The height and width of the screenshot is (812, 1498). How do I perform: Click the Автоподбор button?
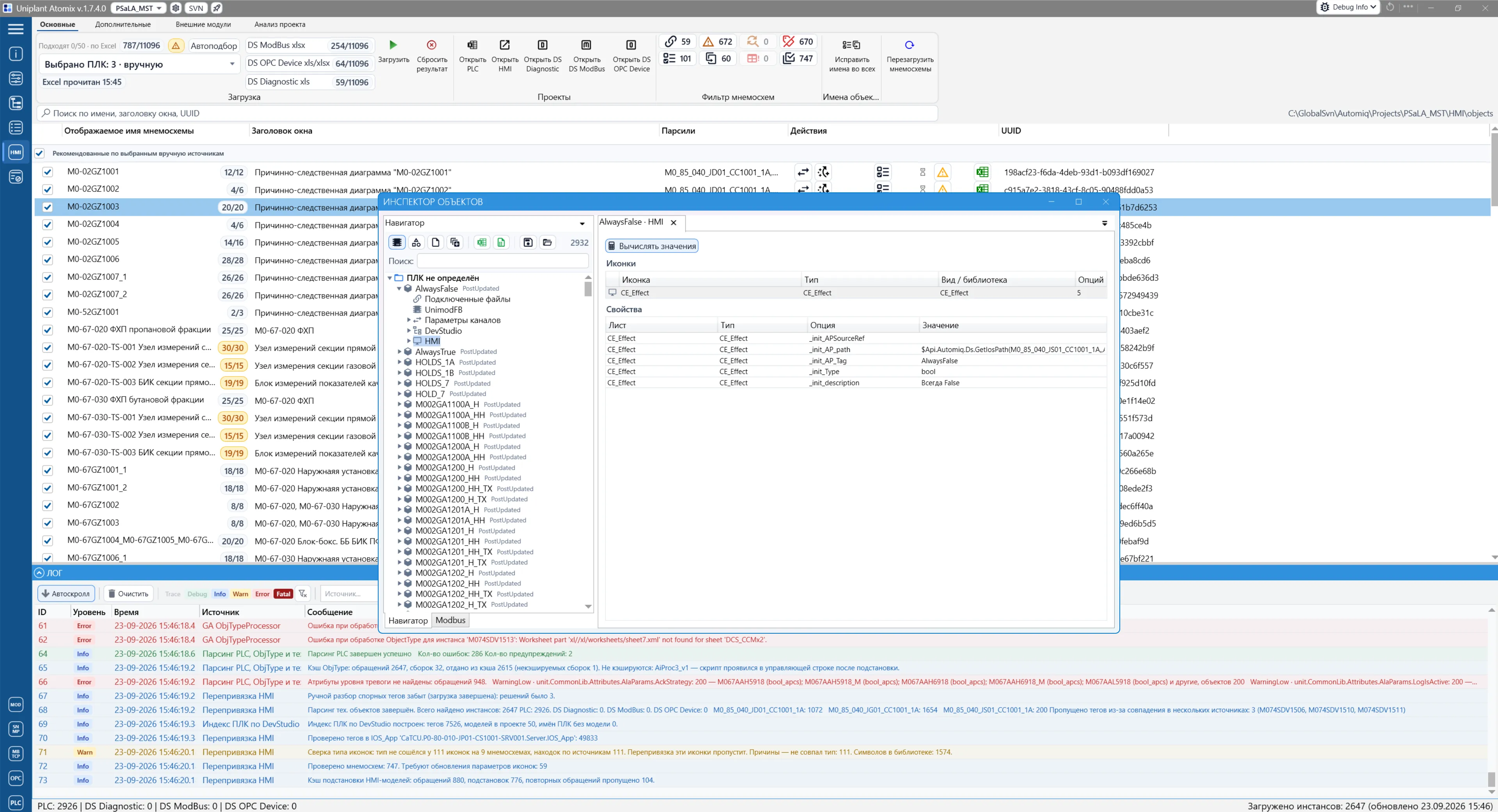point(213,45)
